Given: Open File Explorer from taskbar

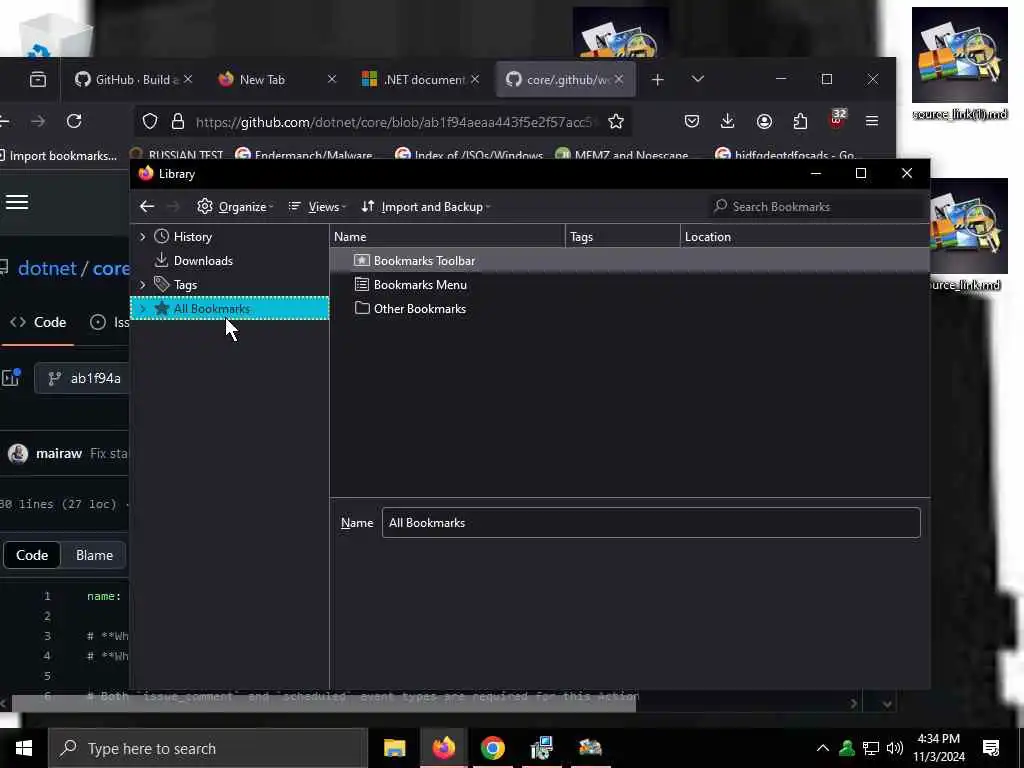Looking at the screenshot, I should 394,748.
